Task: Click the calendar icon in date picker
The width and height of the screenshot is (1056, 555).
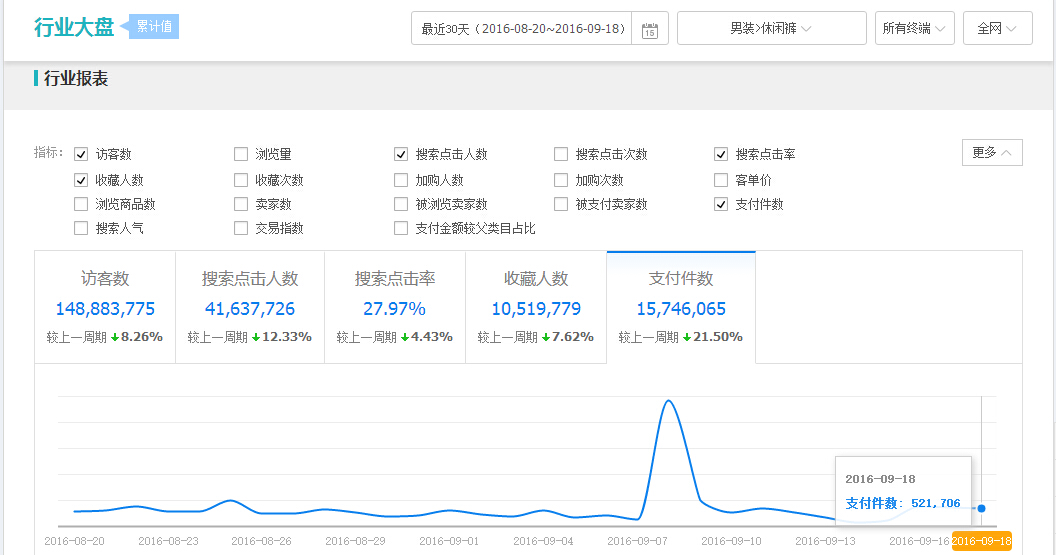Action: (x=650, y=29)
